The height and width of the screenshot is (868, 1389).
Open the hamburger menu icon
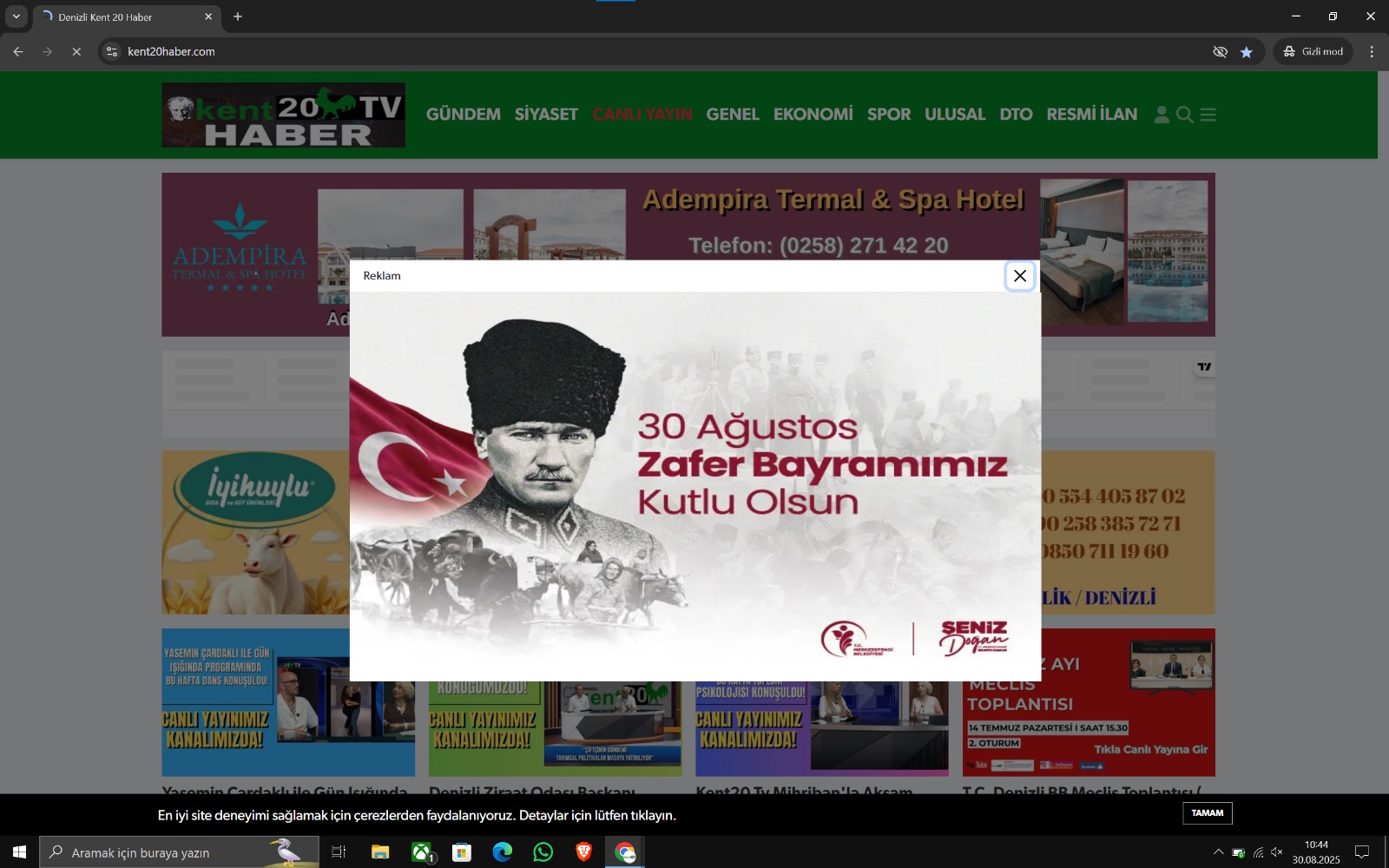[x=1208, y=115]
